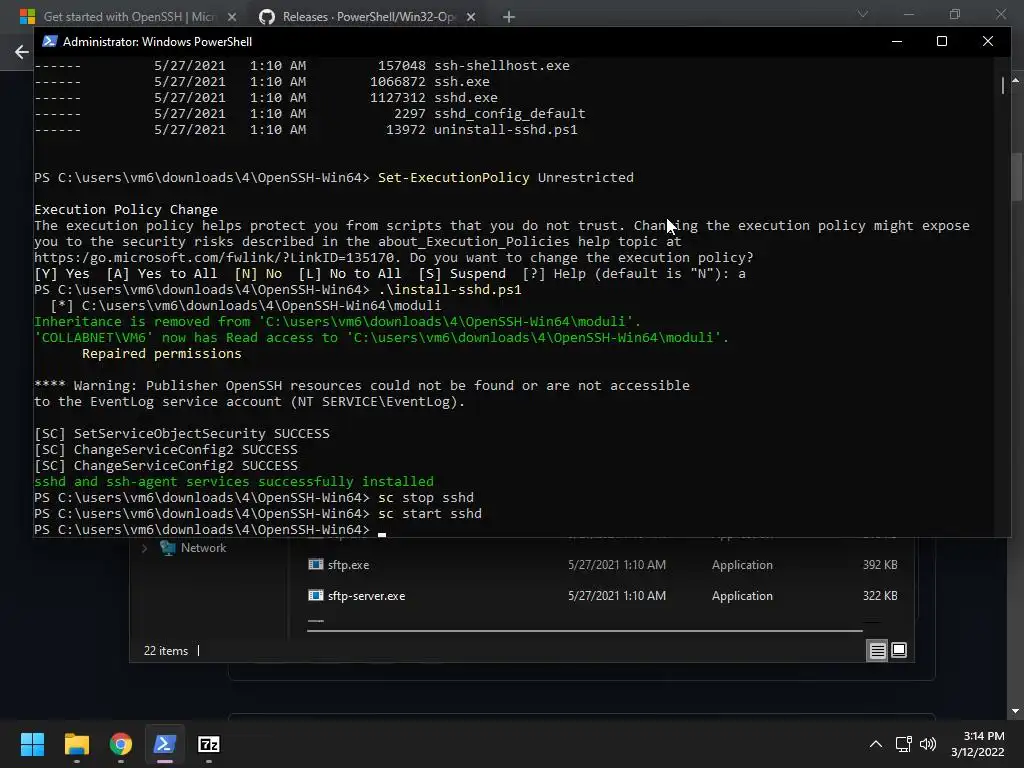Select the PowerShell taskbar icon

pyautogui.click(x=165, y=744)
